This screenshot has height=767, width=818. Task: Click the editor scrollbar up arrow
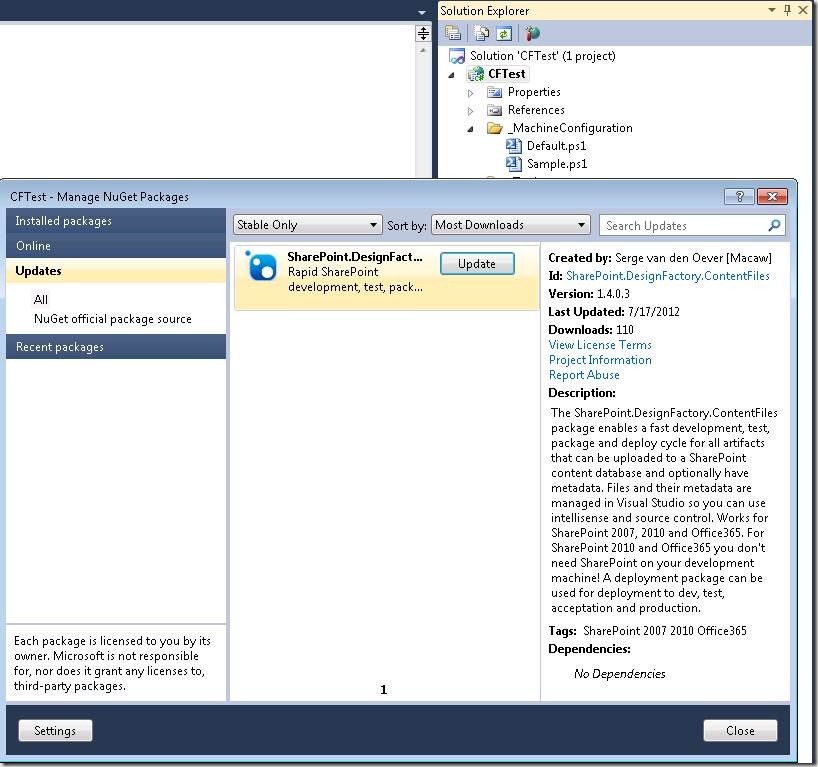423,51
